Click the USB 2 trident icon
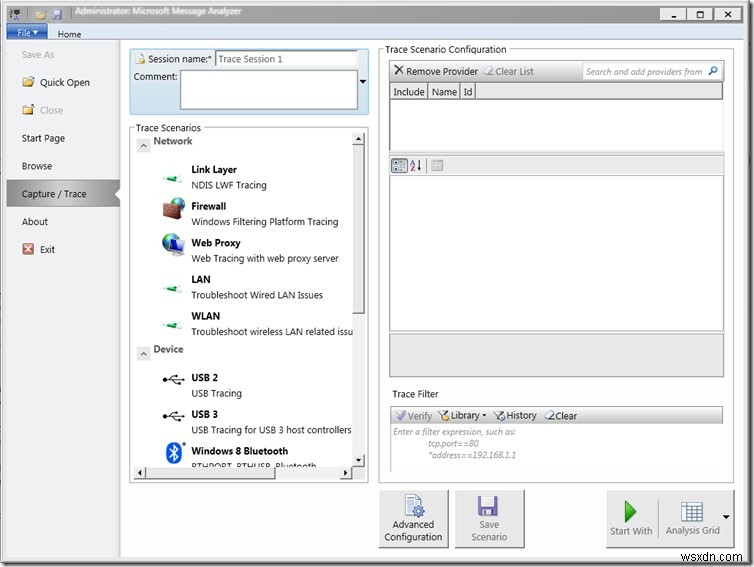Viewport: 754px width, 567px height. 173,379
